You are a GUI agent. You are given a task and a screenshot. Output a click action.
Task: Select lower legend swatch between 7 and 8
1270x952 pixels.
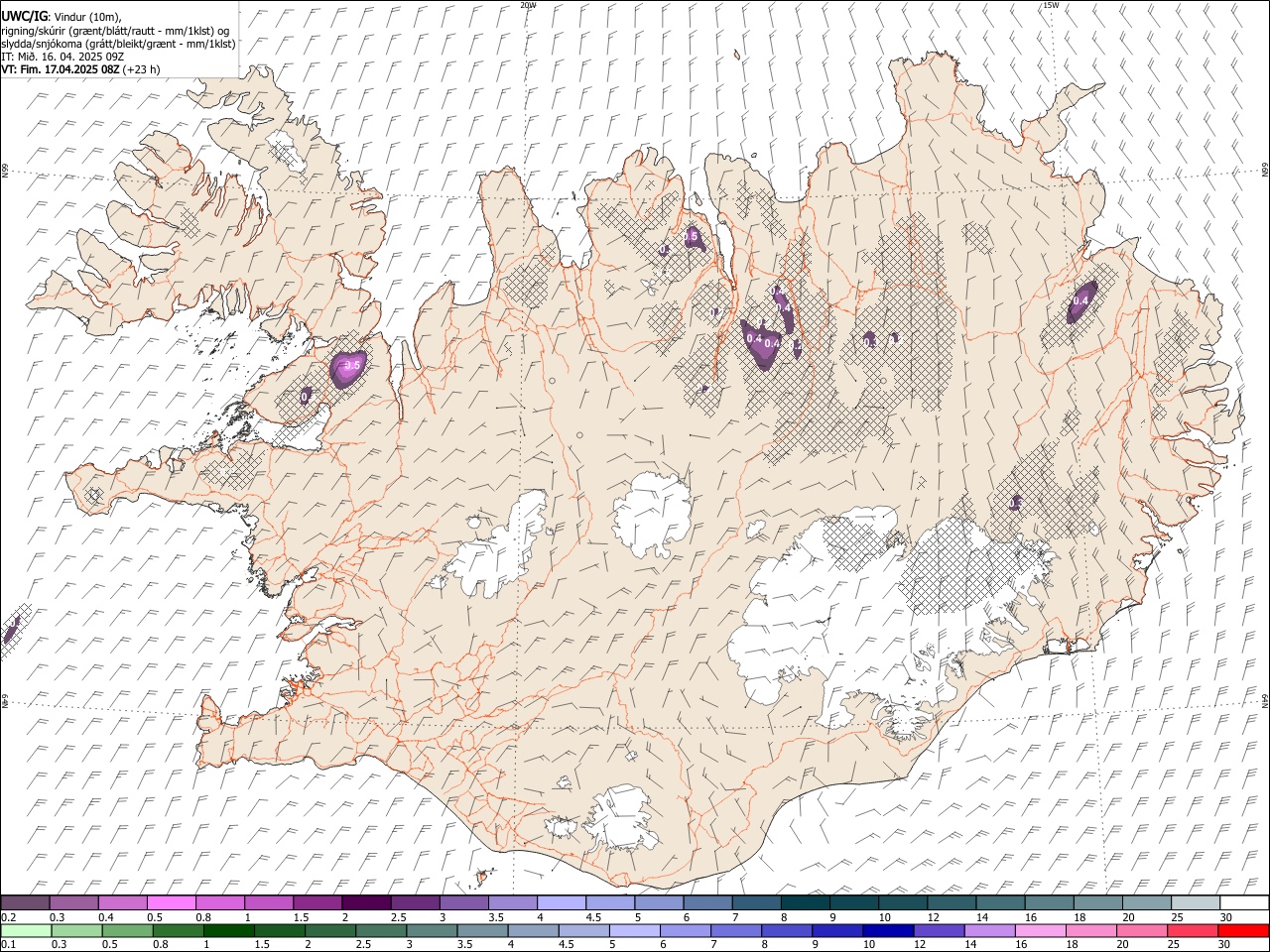736,930
